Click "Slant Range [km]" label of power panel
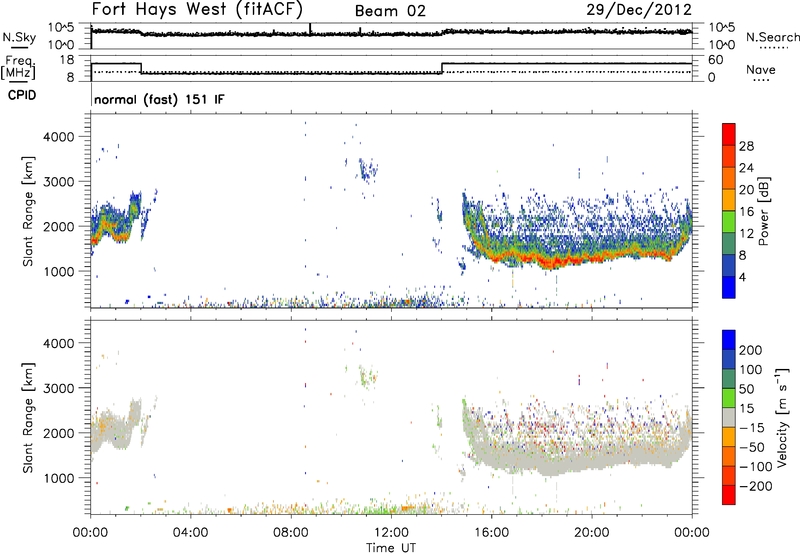The width and height of the screenshot is (800, 554). 28,211
